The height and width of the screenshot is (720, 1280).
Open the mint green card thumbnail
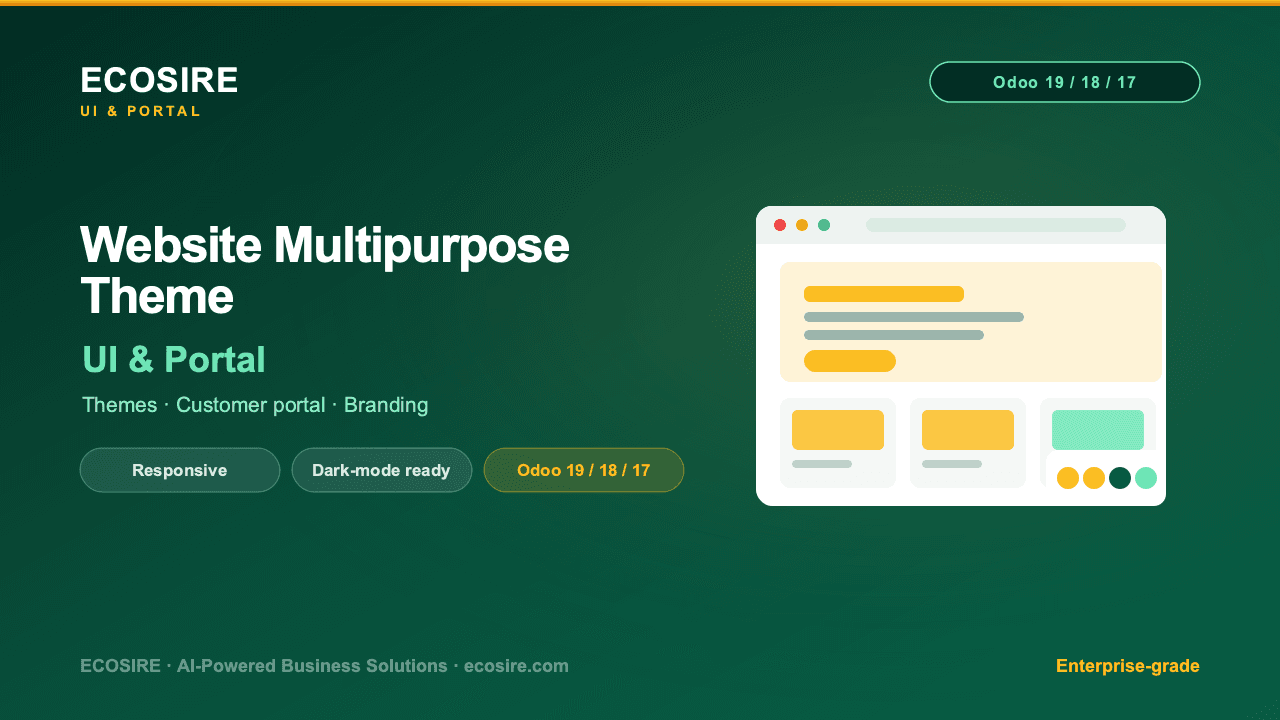(x=1098, y=430)
